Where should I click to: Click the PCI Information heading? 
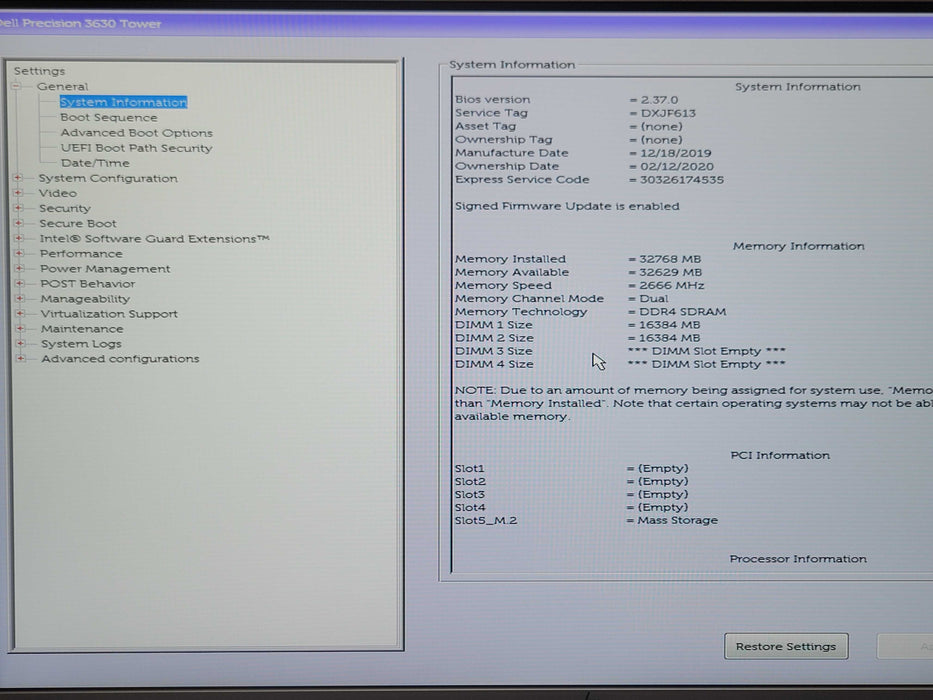point(780,455)
